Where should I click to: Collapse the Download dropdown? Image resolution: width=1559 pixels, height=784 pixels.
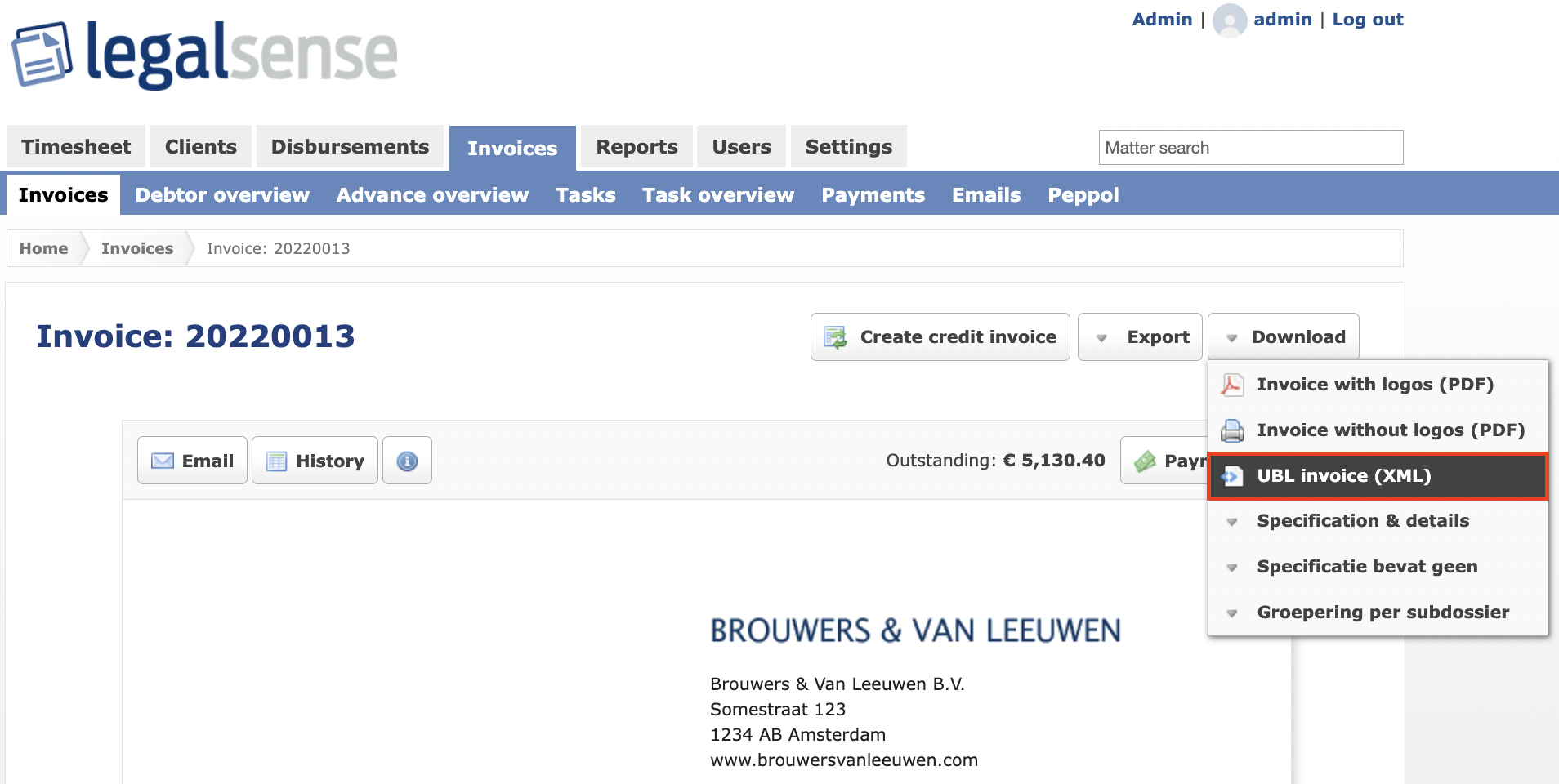pos(1284,336)
